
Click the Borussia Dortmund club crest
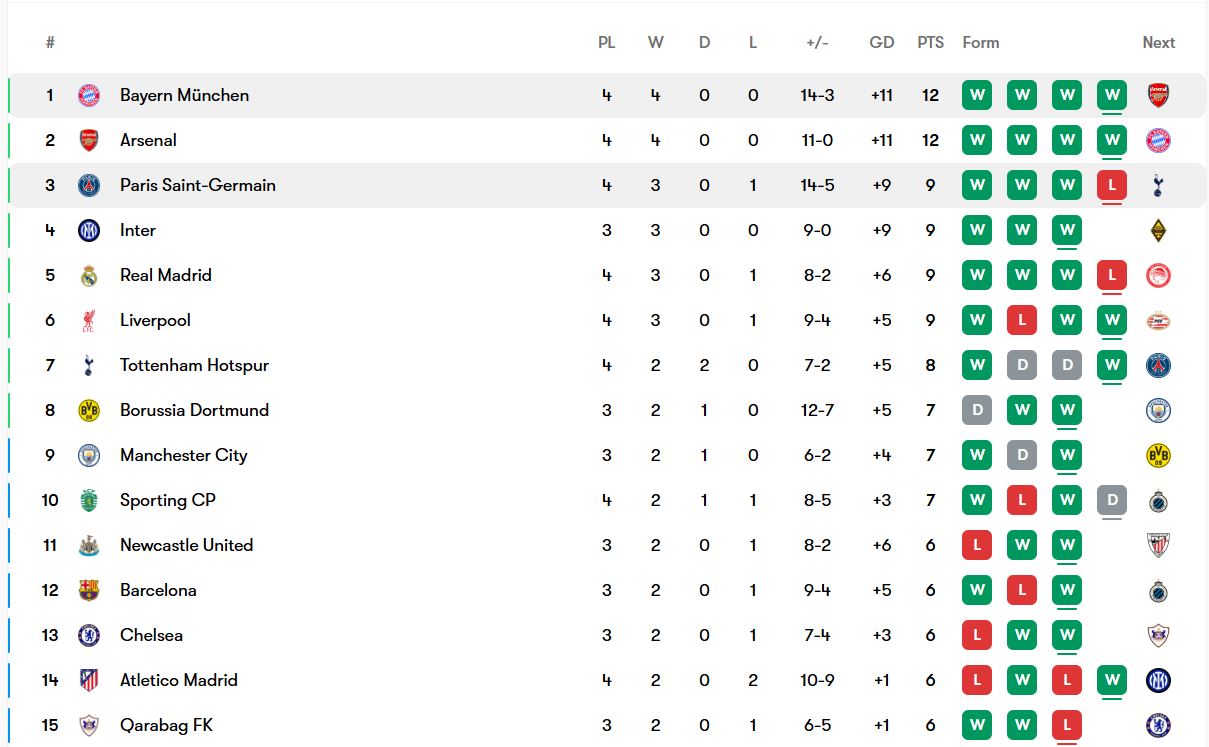89,411
